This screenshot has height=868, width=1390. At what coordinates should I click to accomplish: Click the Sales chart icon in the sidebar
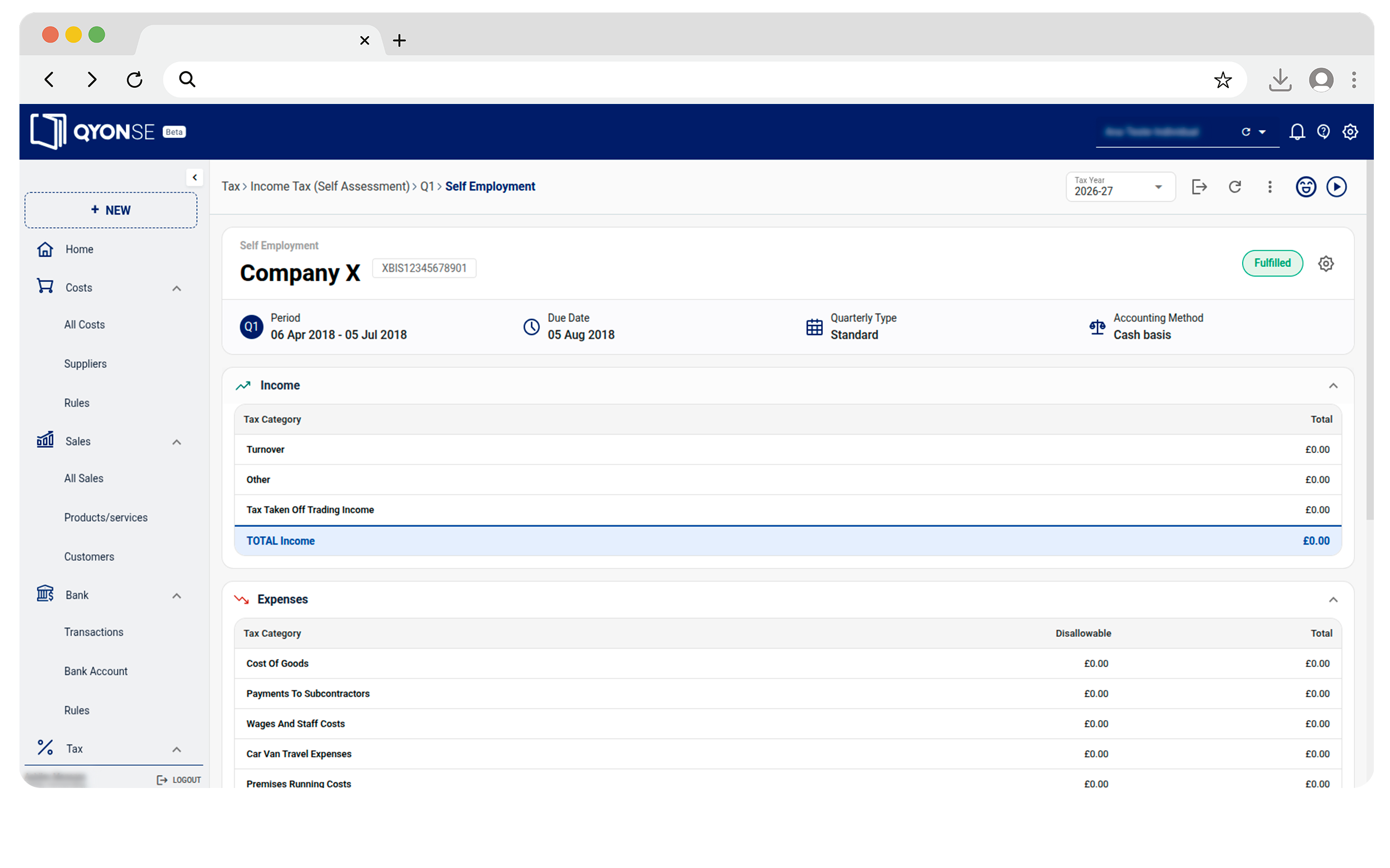coord(46,440)
